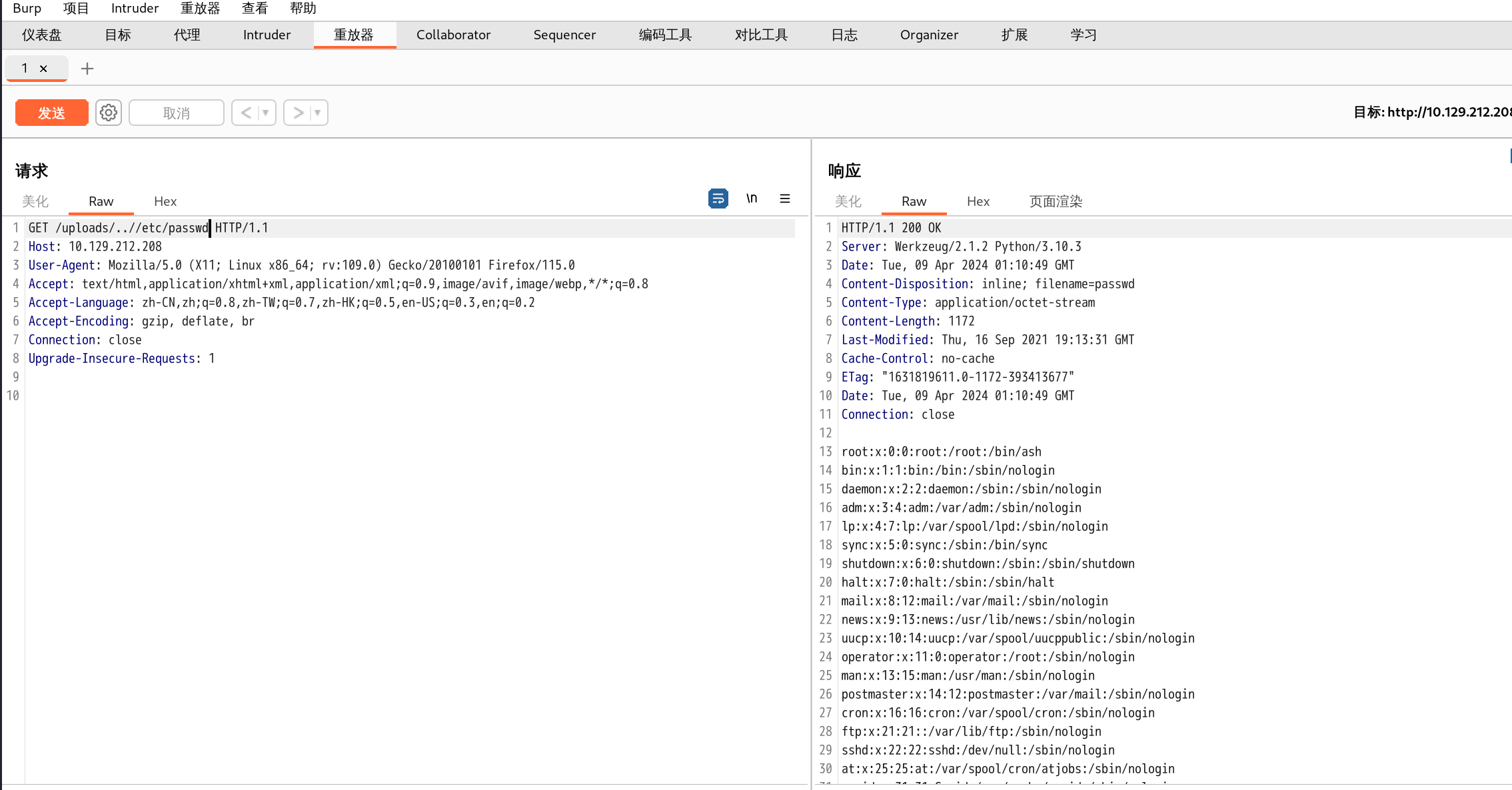Click the 取消 cancel button
Image resolution: width=1512 pixels, height=790 pixels.
(x=176, y=113)
